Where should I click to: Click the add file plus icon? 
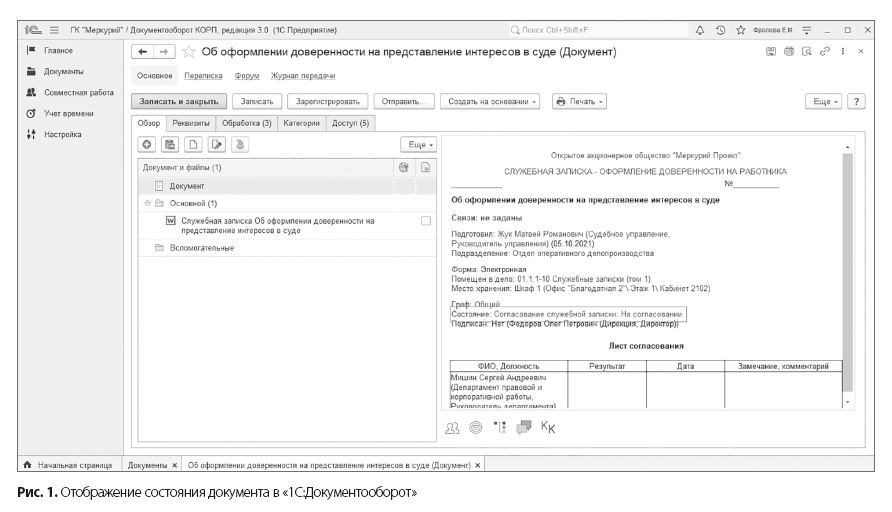pyautogui.click(x=147, y=144)
